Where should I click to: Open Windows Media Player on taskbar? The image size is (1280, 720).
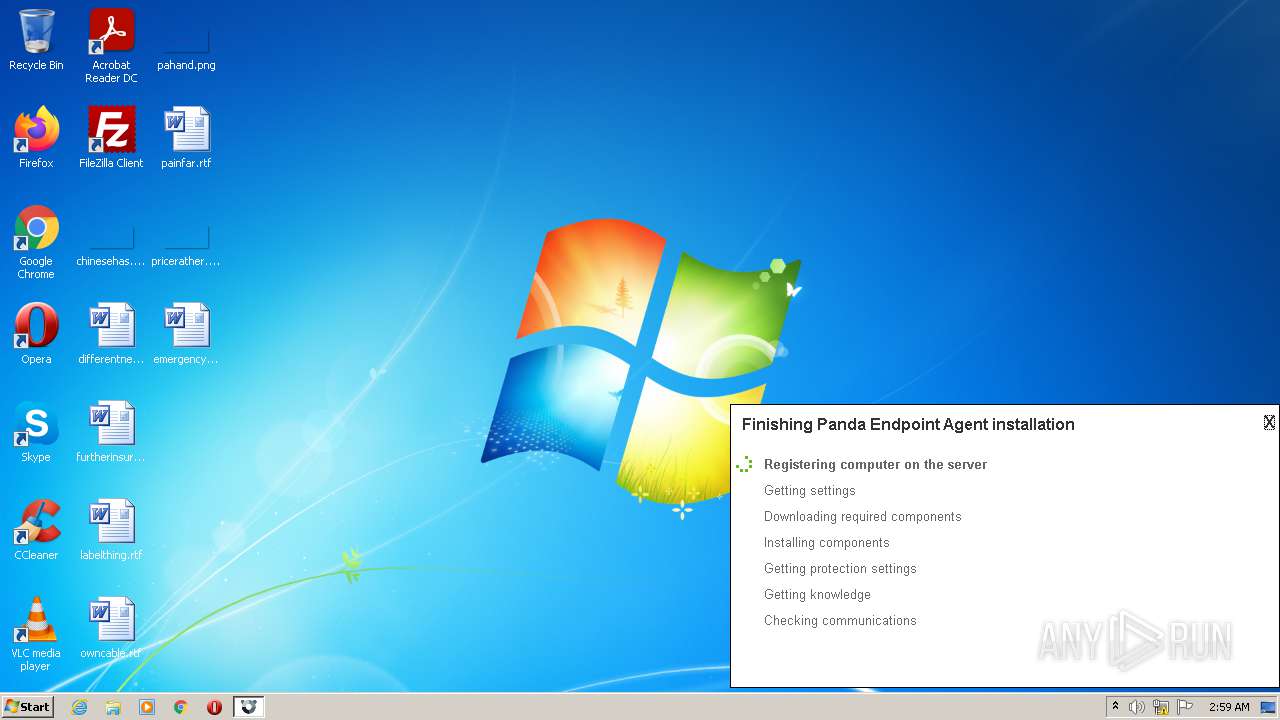click(x=147, y=707)
